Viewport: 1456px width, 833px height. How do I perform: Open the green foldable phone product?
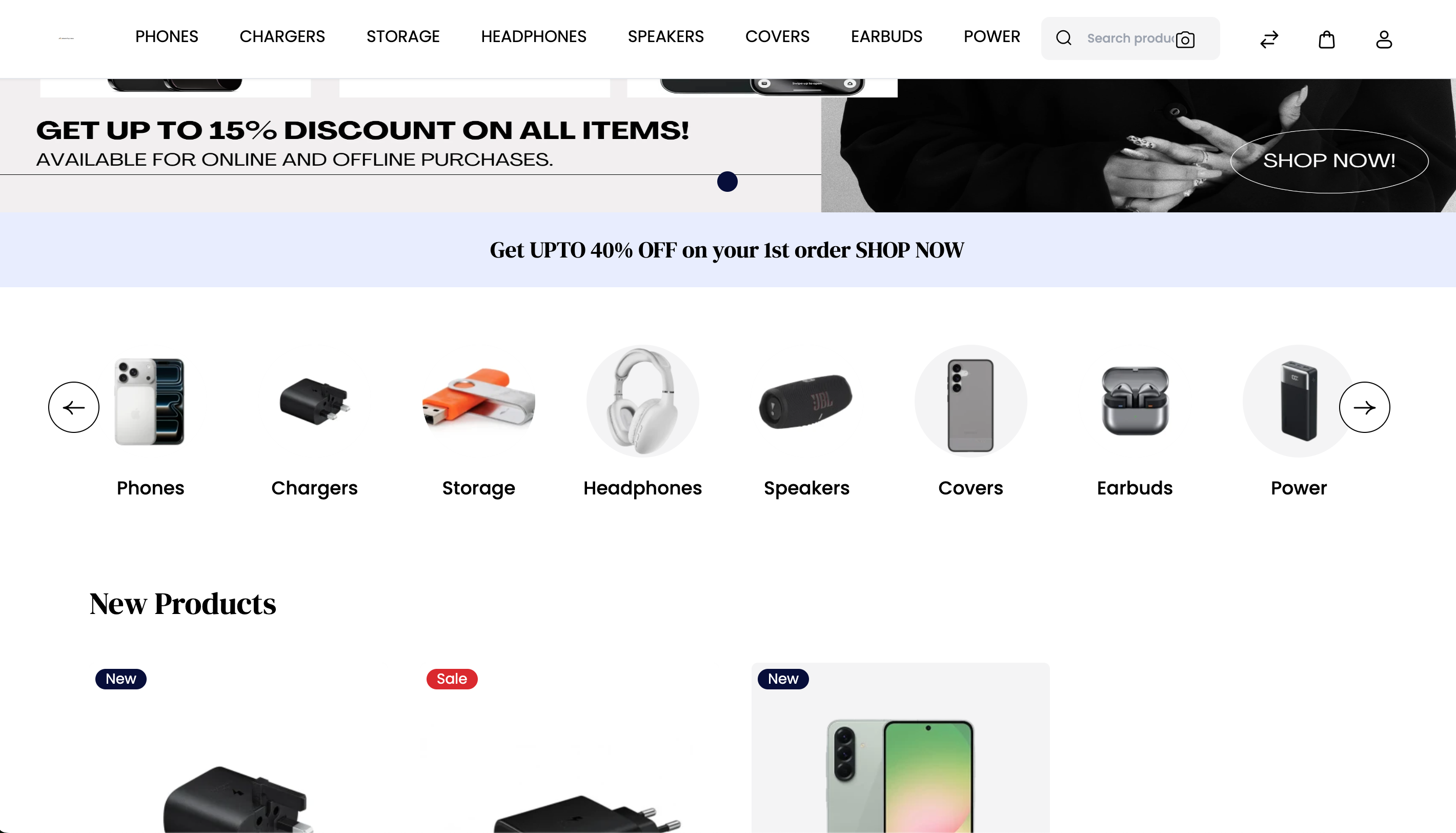point(900,748)
